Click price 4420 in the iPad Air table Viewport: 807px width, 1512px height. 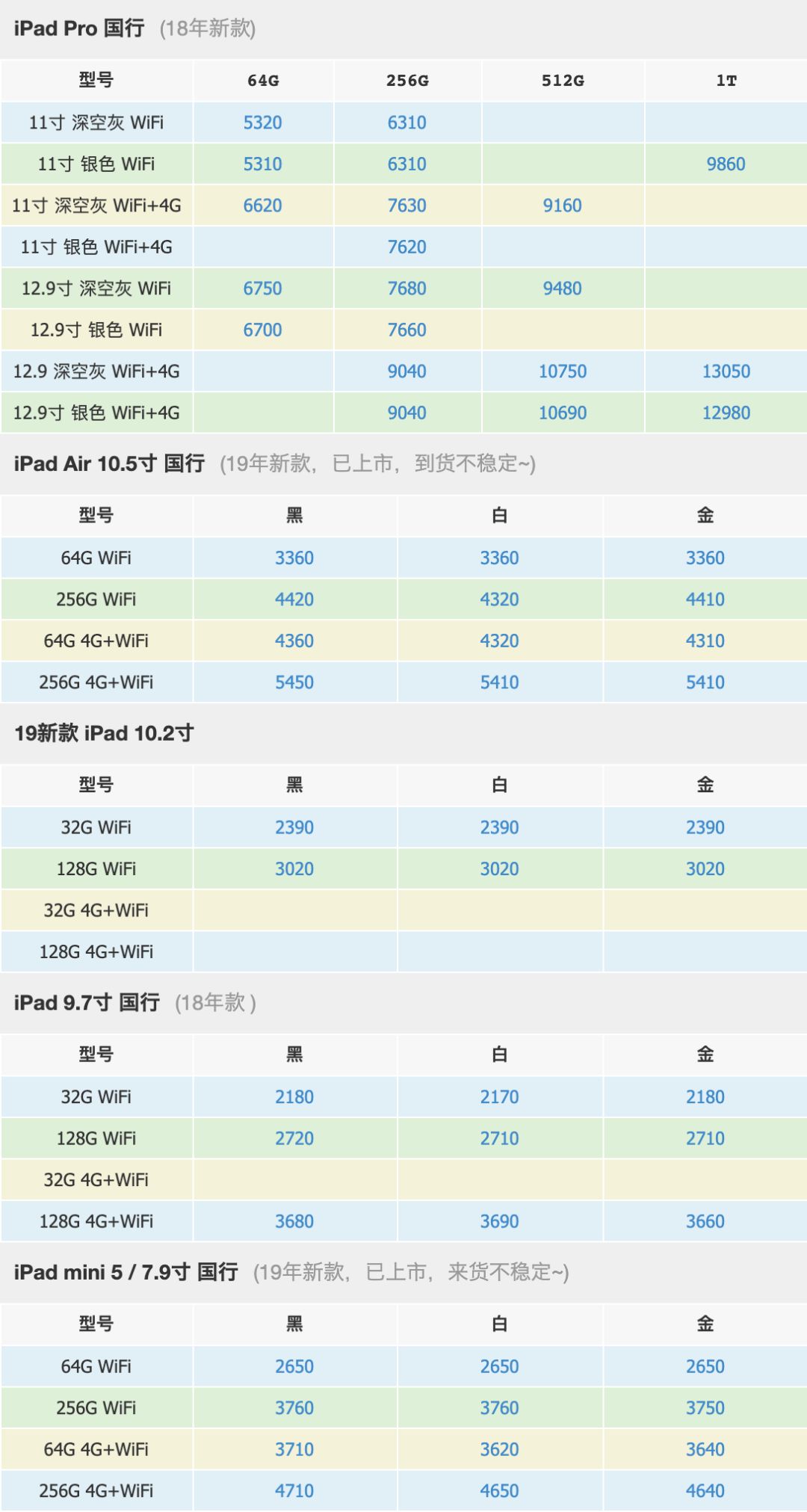[x=294, y=599]
